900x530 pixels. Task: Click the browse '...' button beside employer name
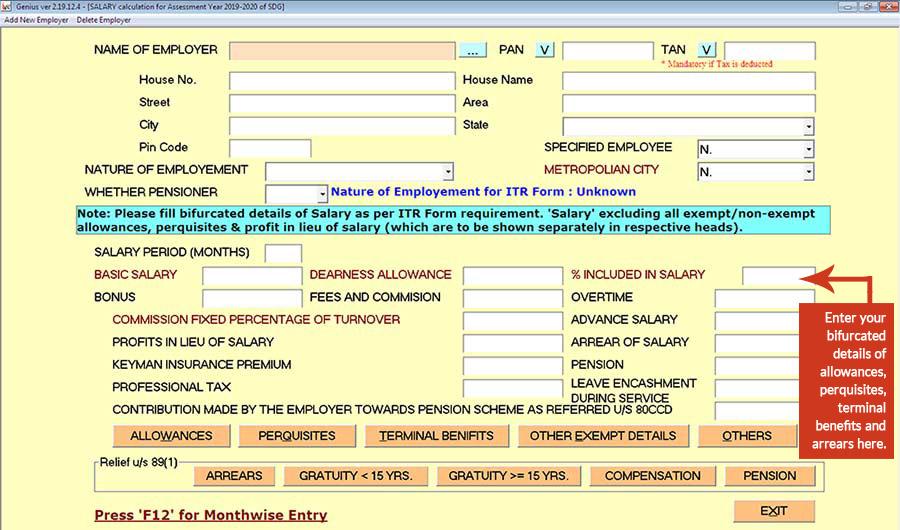coord(472,50)
